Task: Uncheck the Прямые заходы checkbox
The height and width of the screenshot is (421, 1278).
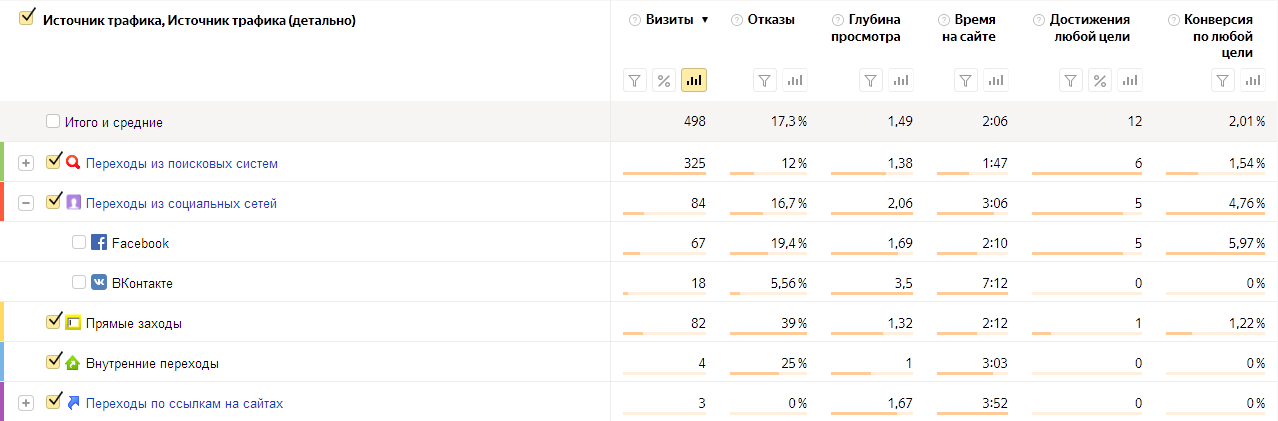Action: click(x=53, y=321)
